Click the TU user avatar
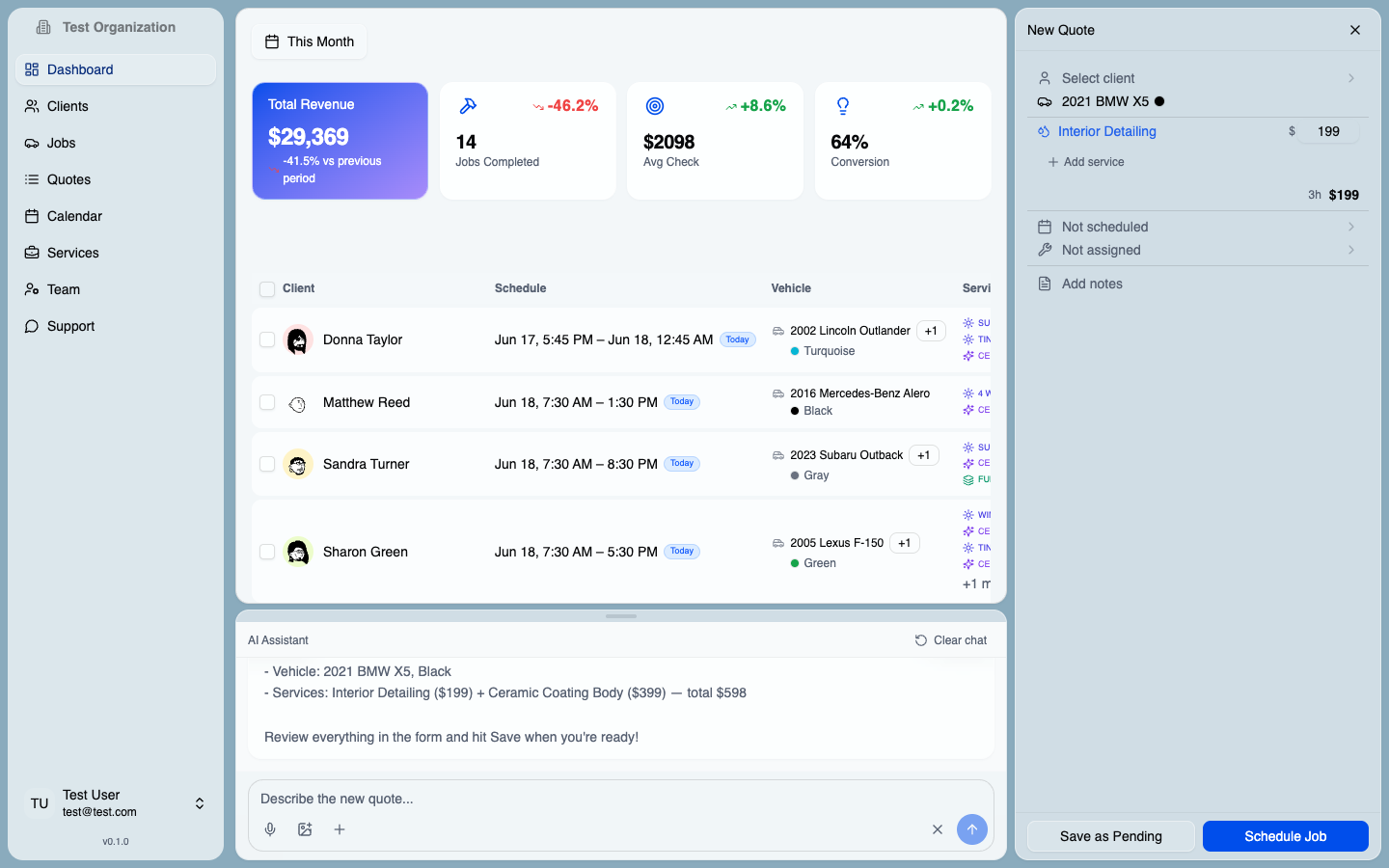The width and height of the screenshot is (1389, 868). point(40,803)
